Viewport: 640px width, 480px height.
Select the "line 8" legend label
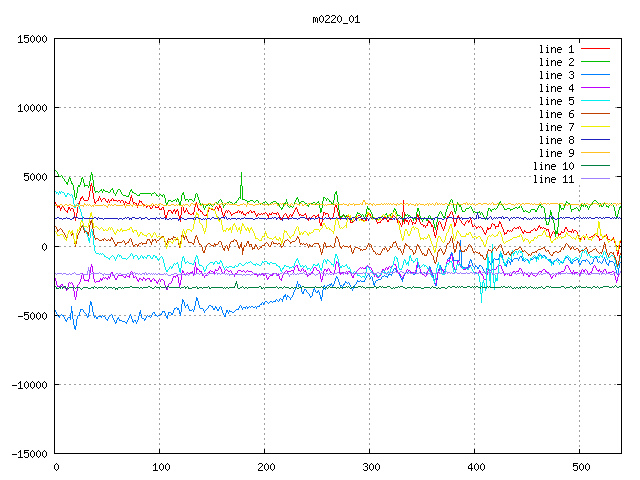click(556, 140)
